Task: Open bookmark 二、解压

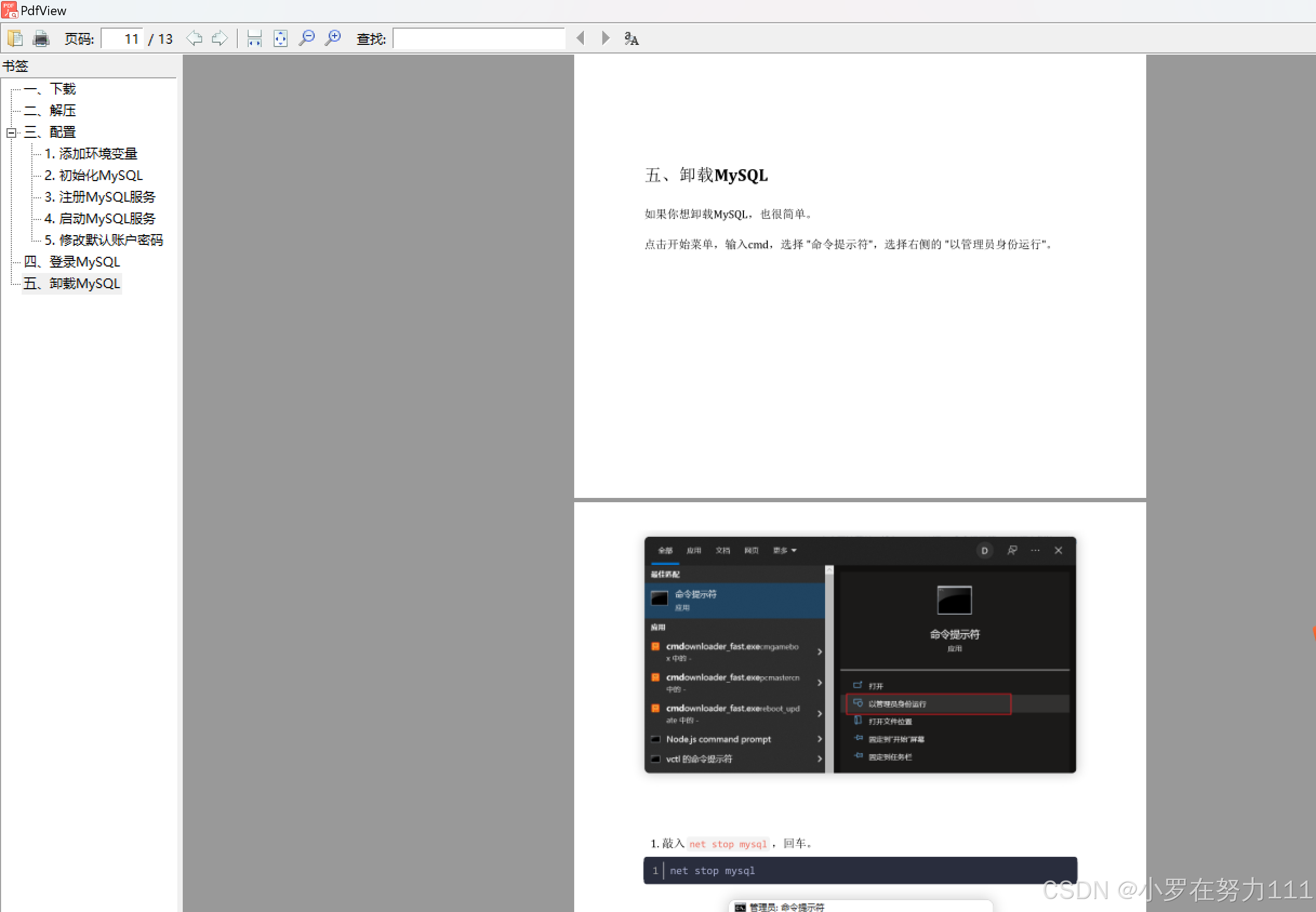Action: 50,110
